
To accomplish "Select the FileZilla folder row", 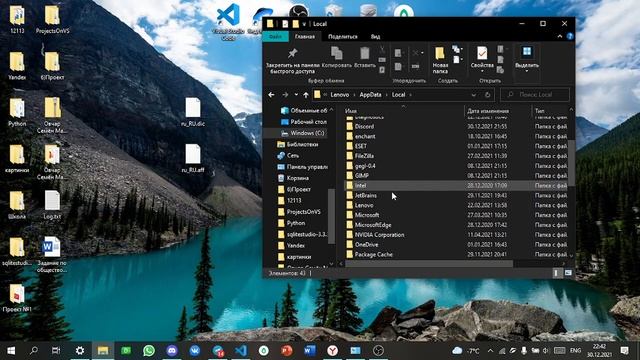I will tap(456, 156).
